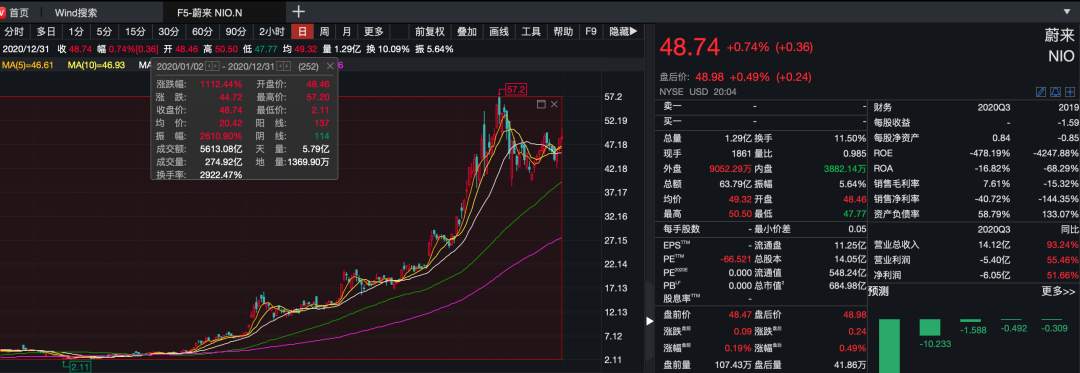
Task: Open start date 2020/01/02 picker icon
Action: 213,66
